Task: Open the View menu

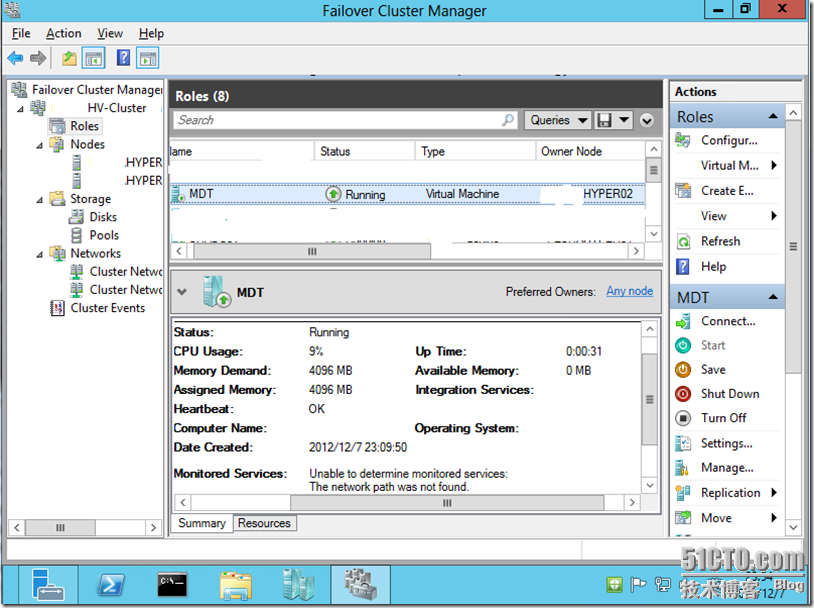Action: [x=110, y=33]
